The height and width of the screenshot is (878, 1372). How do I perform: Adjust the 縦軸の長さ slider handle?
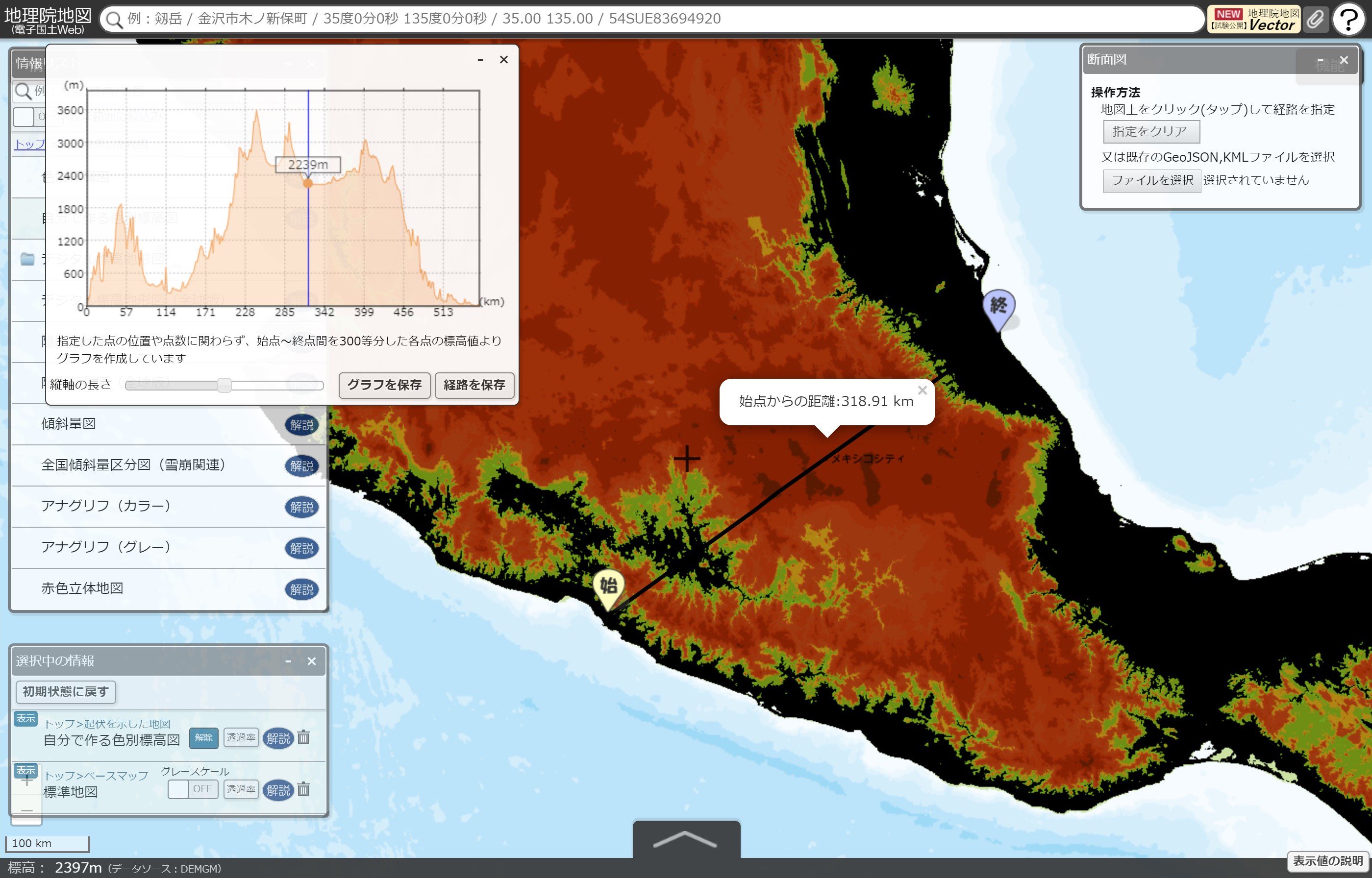(x=225, y=386)
